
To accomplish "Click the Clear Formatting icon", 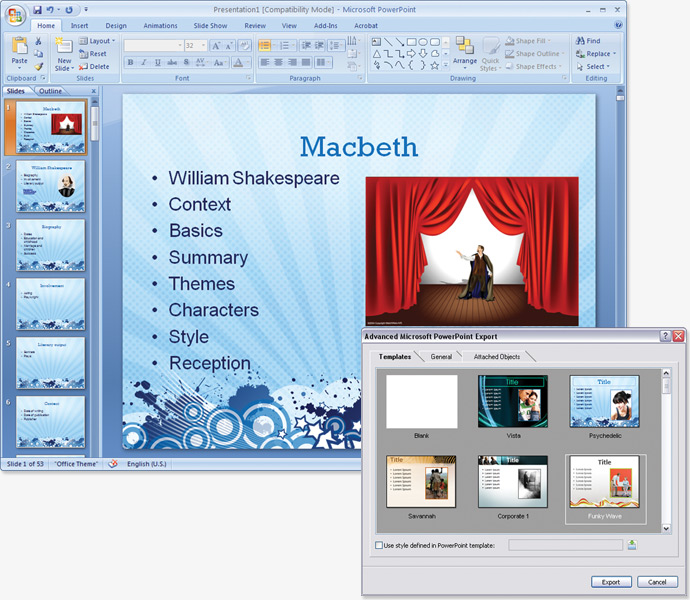I will click(245, 45).
